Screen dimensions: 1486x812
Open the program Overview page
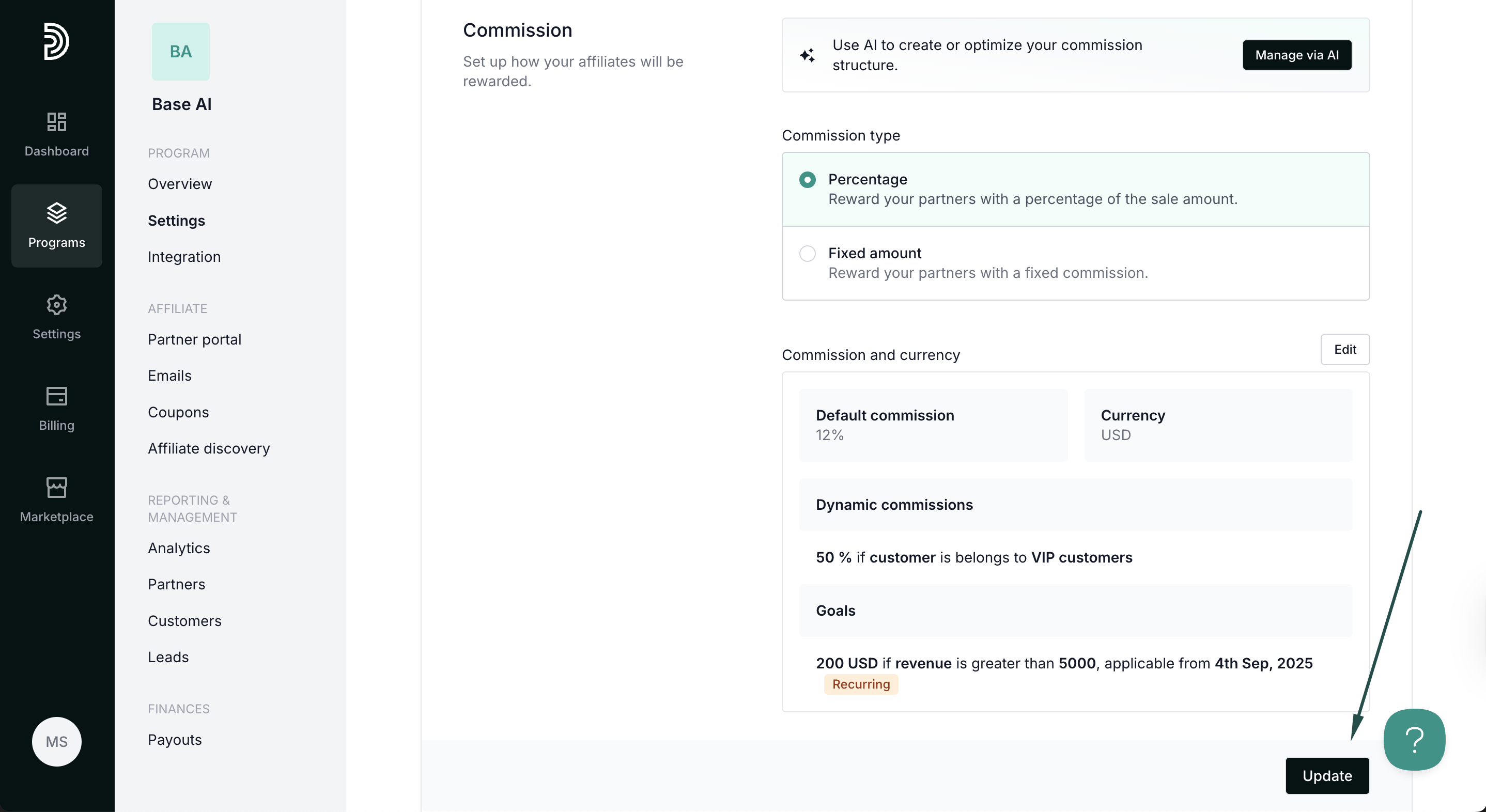[x=179, y=184]
